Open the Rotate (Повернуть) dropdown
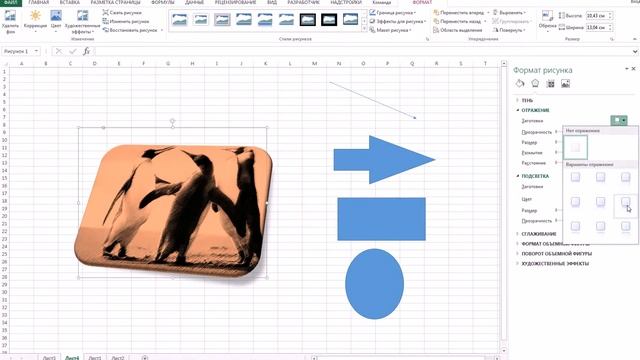 pyautogui.click(x=509, y=30)
